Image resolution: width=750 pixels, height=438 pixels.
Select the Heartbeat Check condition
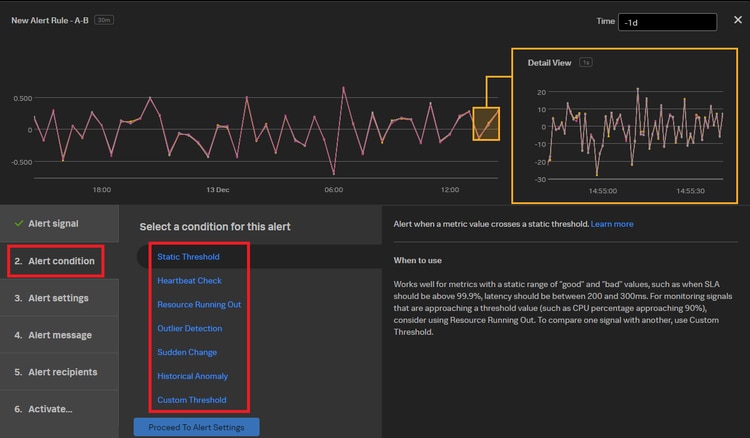[190, 281]
